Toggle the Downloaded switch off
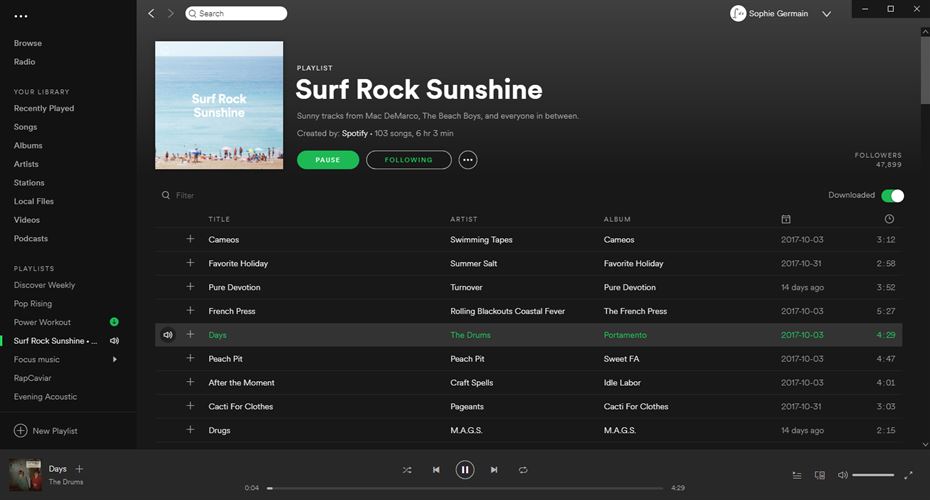 [893, 196]
